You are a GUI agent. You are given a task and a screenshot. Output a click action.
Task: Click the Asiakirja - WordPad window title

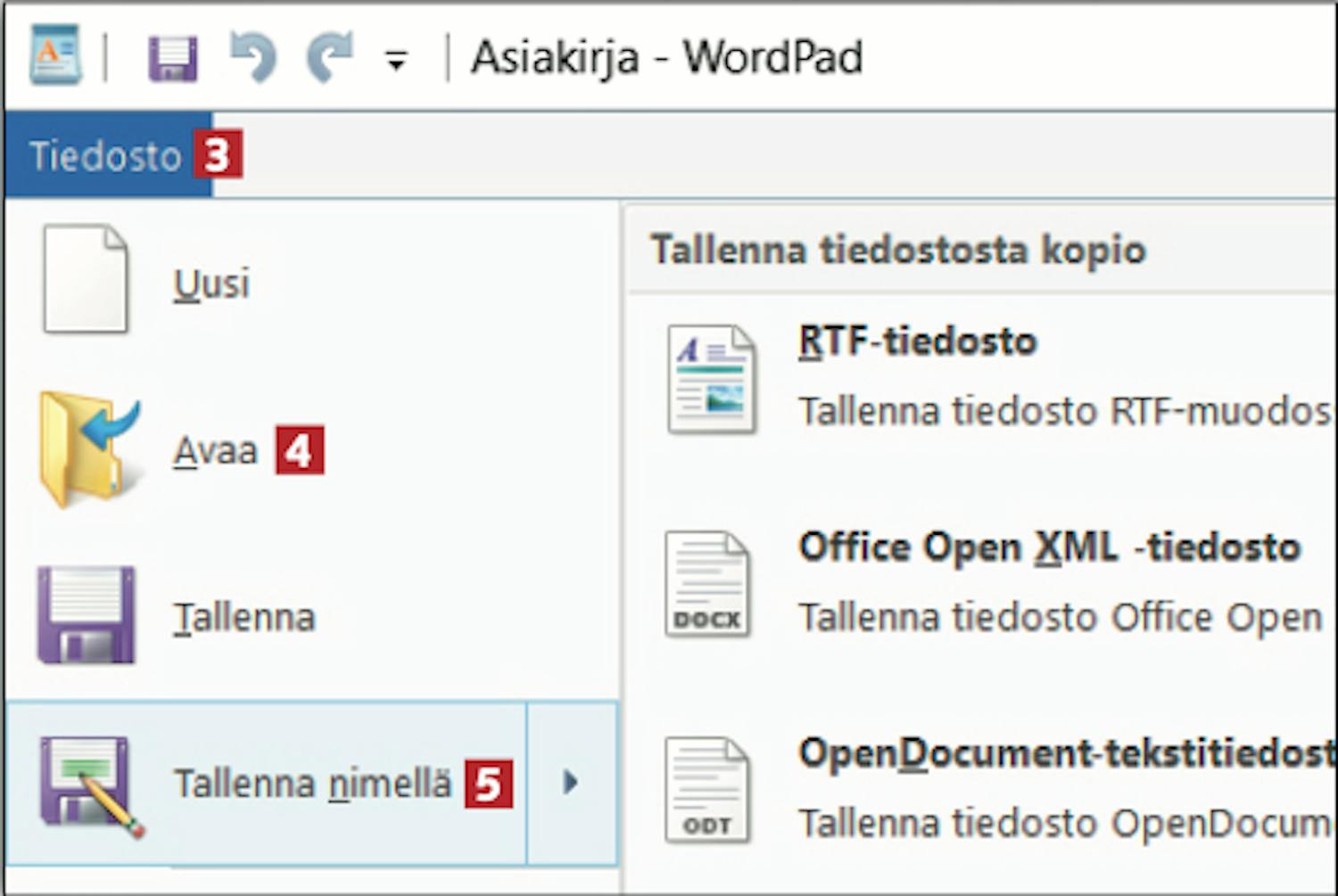pyautogui.click(x=666, y=59)
